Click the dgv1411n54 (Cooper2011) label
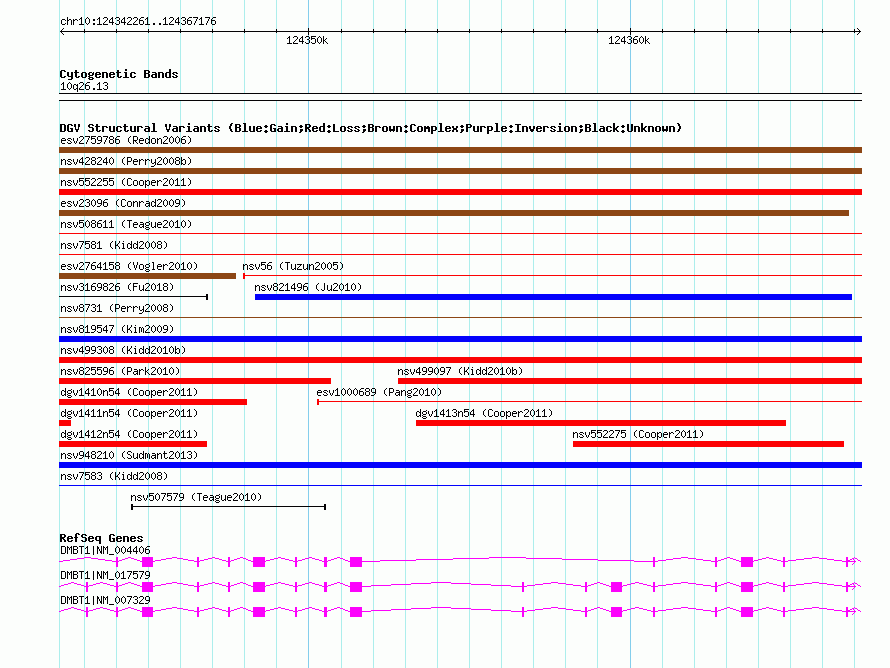Viewport: 890px width, 668px height. (x=129, y=413)
